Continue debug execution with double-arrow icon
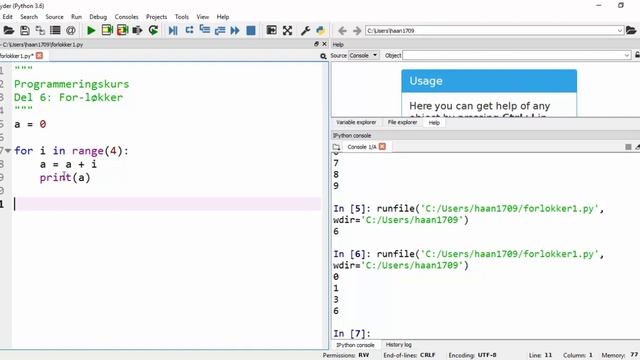Screen dimensions: 640x360 click(x=235, y=30)
